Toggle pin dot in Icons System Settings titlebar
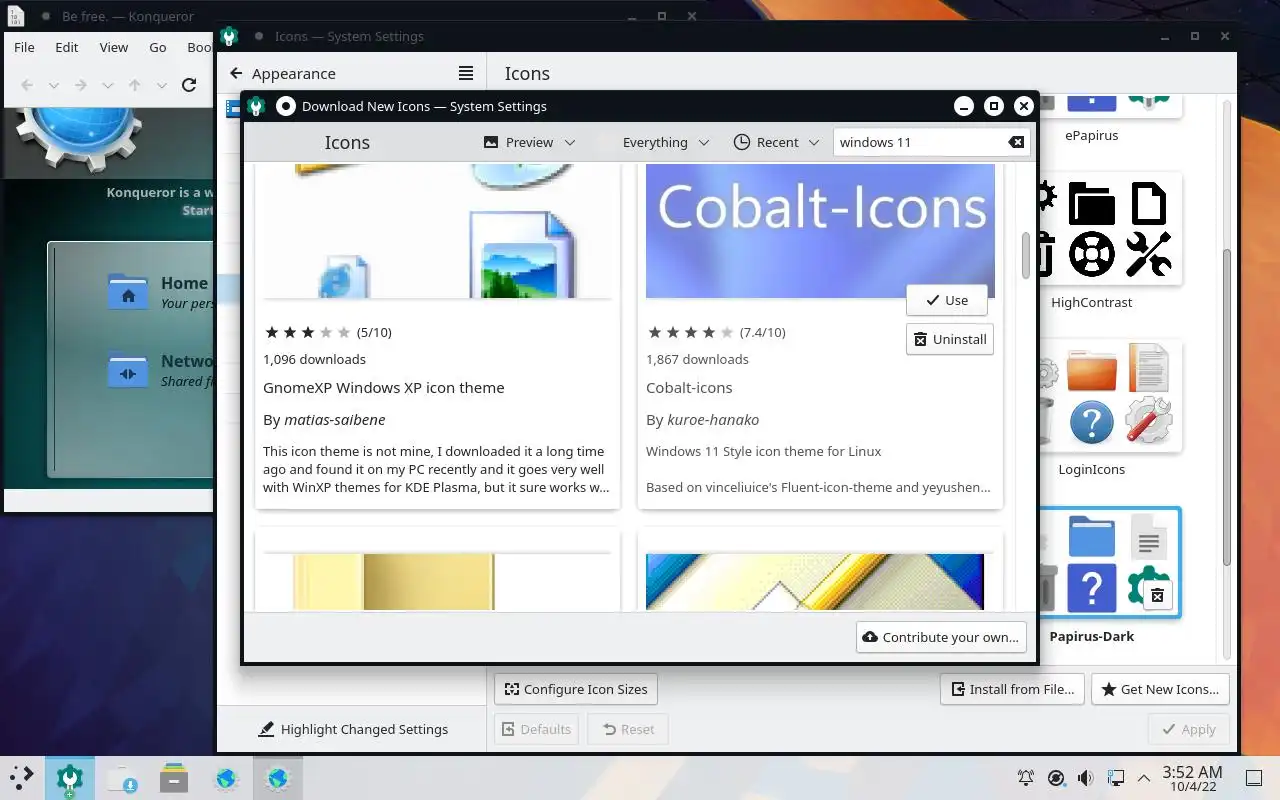The width and height of the screenshot is (1280, 800). pos(259,36)
